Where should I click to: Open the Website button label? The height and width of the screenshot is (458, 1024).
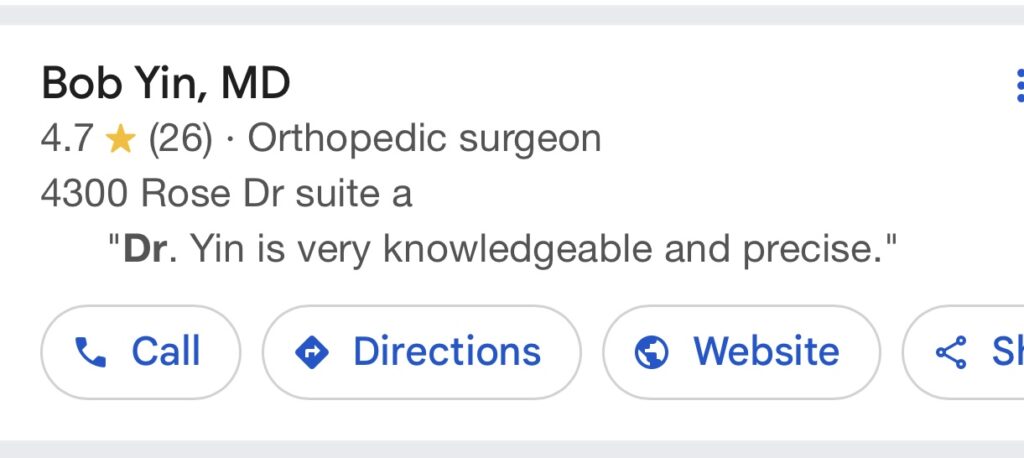(766, 352)
